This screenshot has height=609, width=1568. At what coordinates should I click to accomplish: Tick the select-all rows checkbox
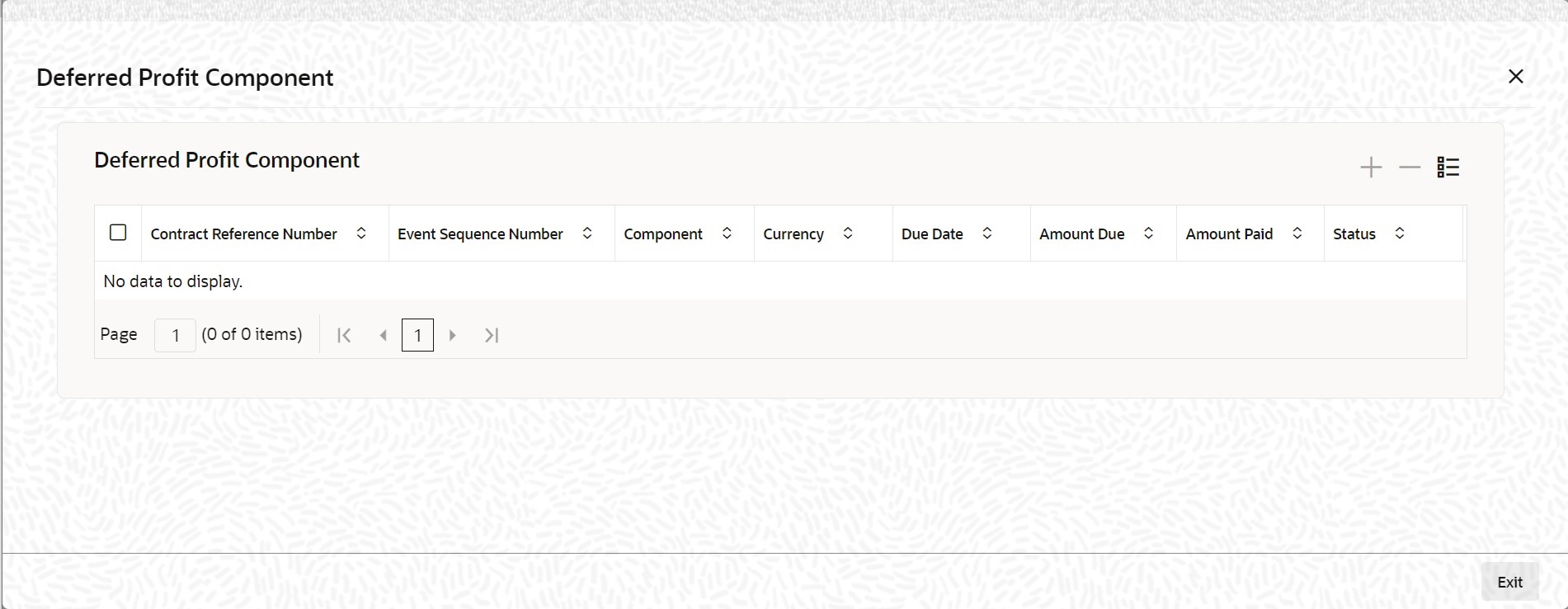coord(118,233)
